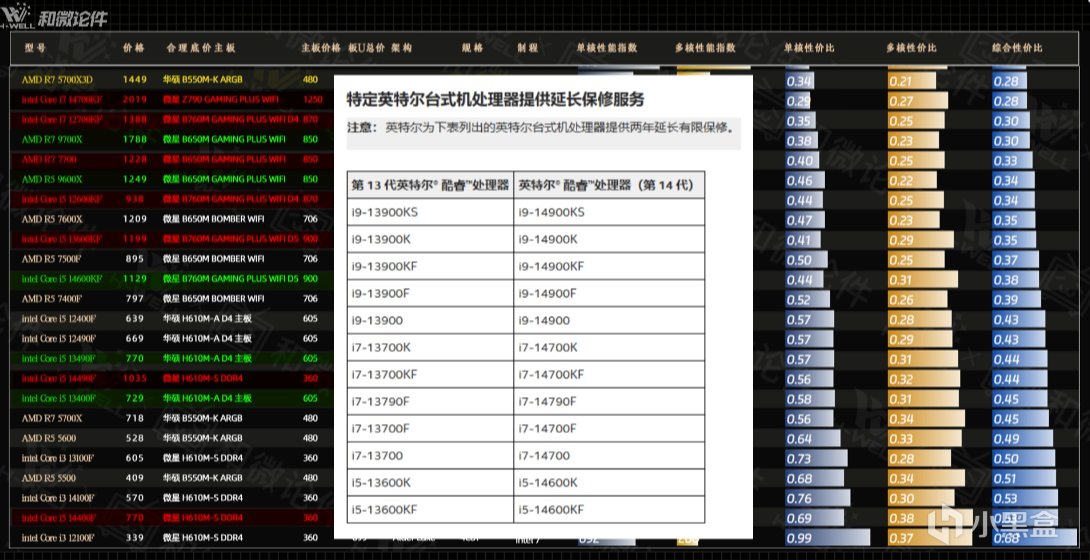Image resolution: width=1090 pixels, height=560 pixels.
Task: Click the 单核性能指数 column header
Action: coord(606,48)
